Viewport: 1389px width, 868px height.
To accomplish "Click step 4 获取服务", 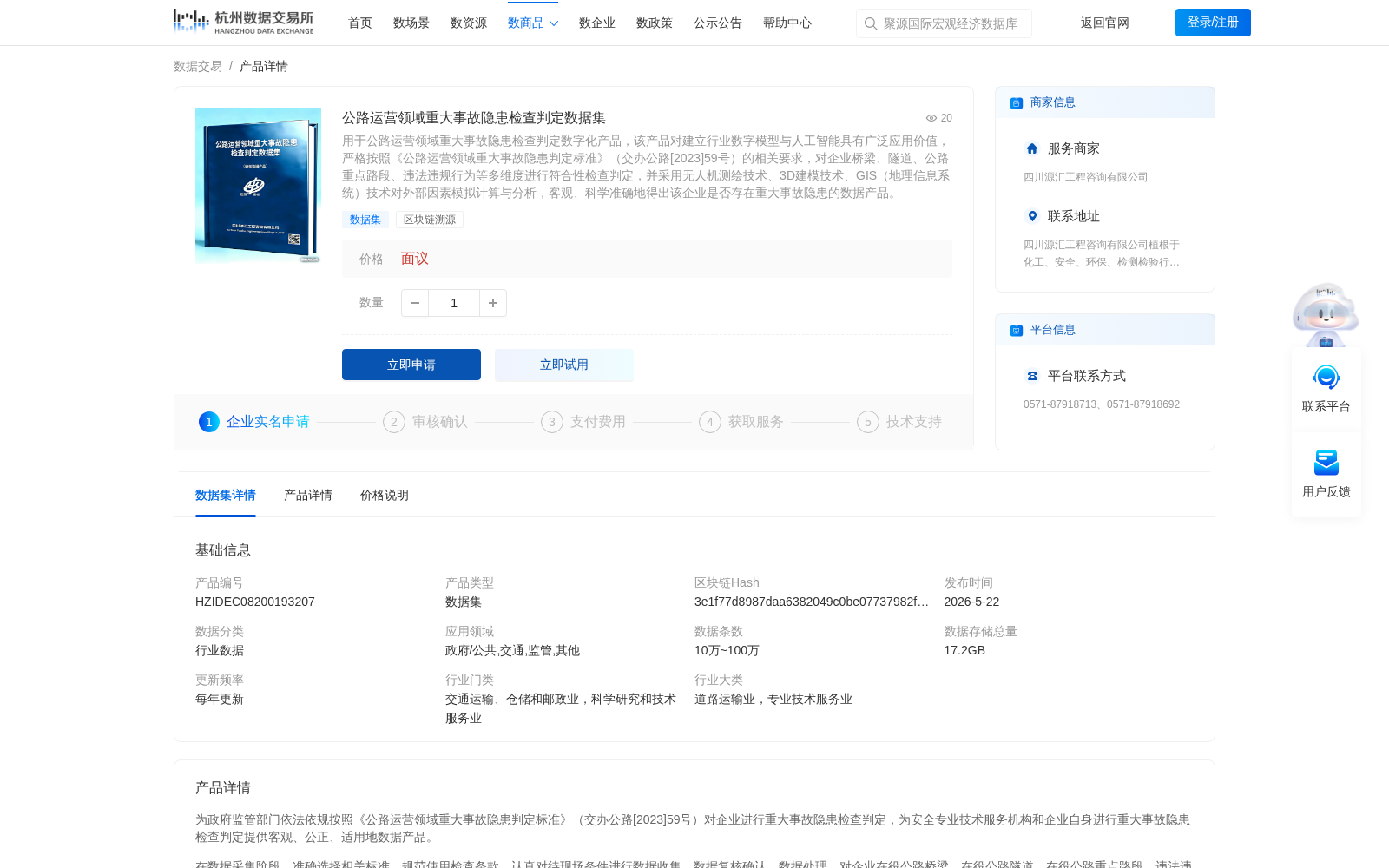I will [741, 422].
